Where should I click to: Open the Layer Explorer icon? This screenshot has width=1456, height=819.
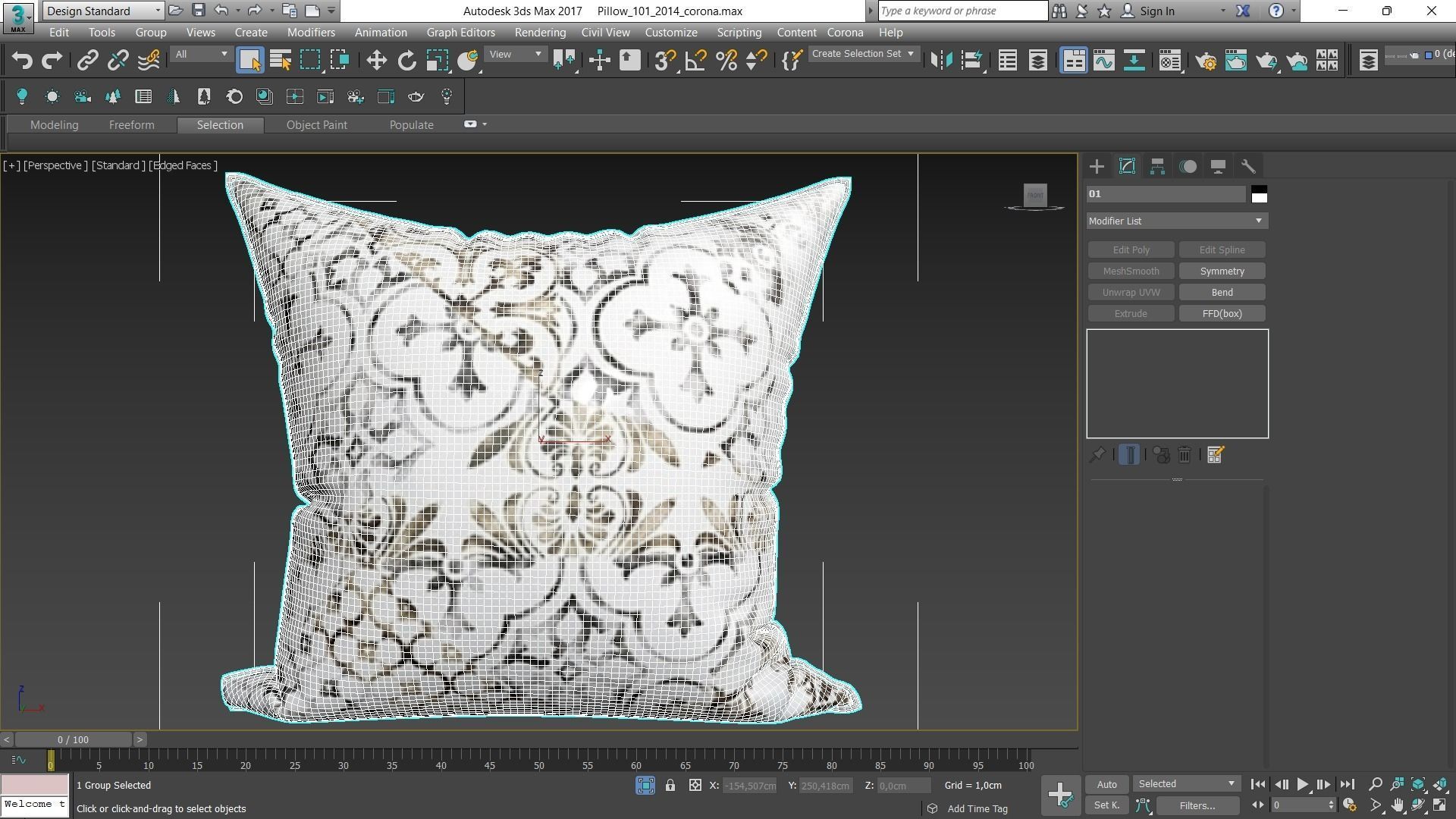1038,61
